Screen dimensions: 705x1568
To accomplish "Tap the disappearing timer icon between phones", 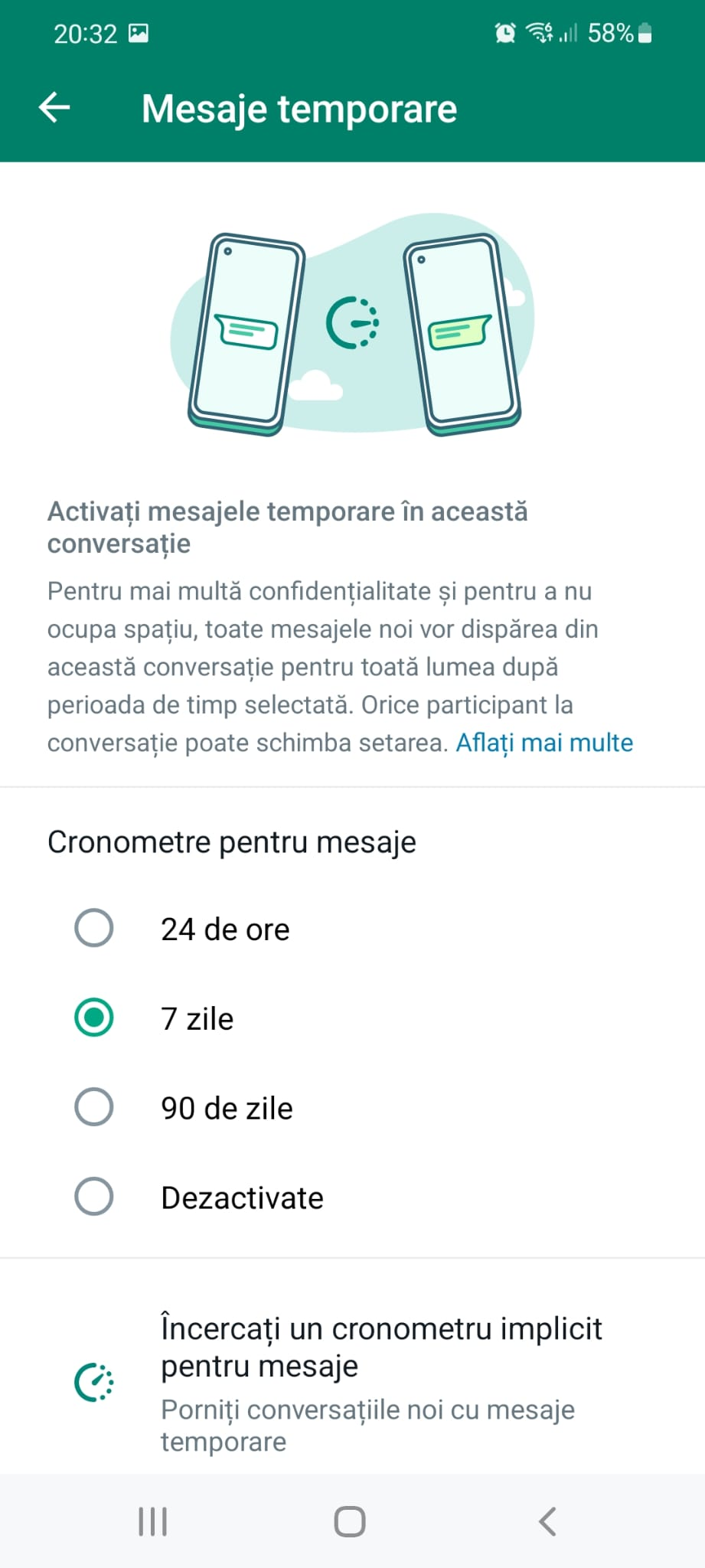I will click(352, 322).
